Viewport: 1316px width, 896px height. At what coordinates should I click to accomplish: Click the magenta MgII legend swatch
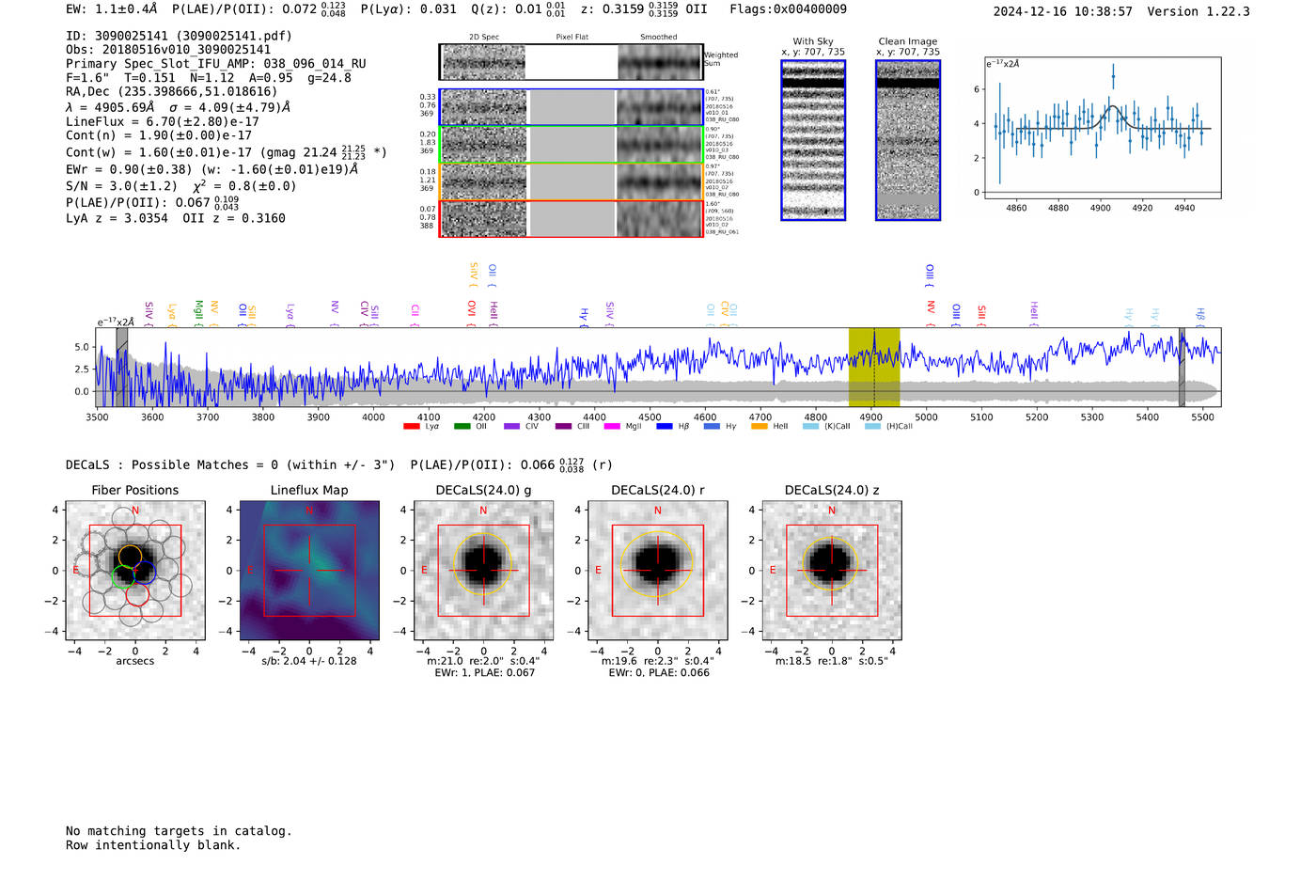[612, 427]
